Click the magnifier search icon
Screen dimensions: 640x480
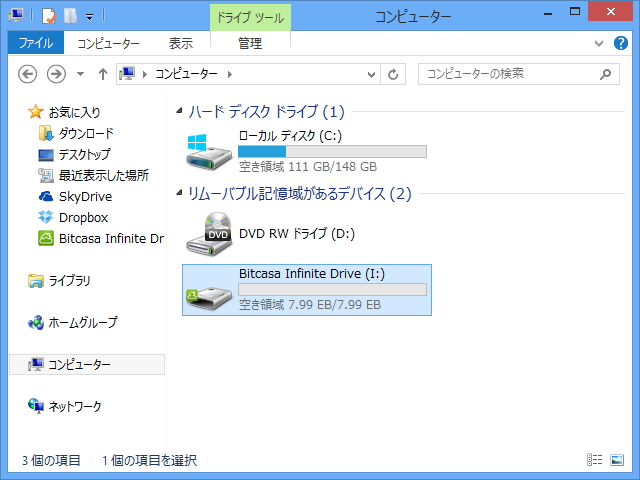point(606,74)
